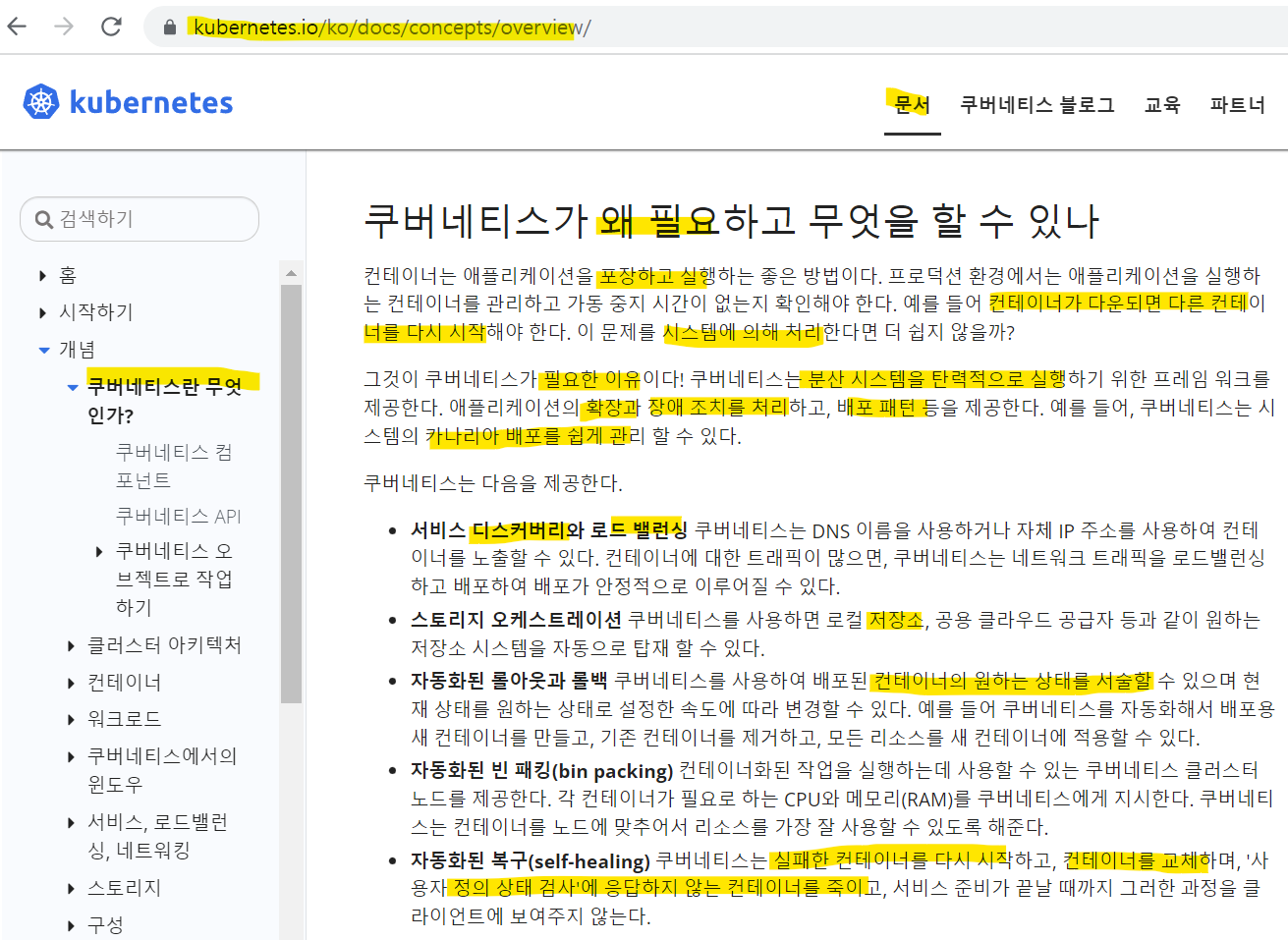The width and height of the screenshot is (1288, 940).
Task: Expand the 컨테이너 tree arrow
Action: tap(71, 684)
